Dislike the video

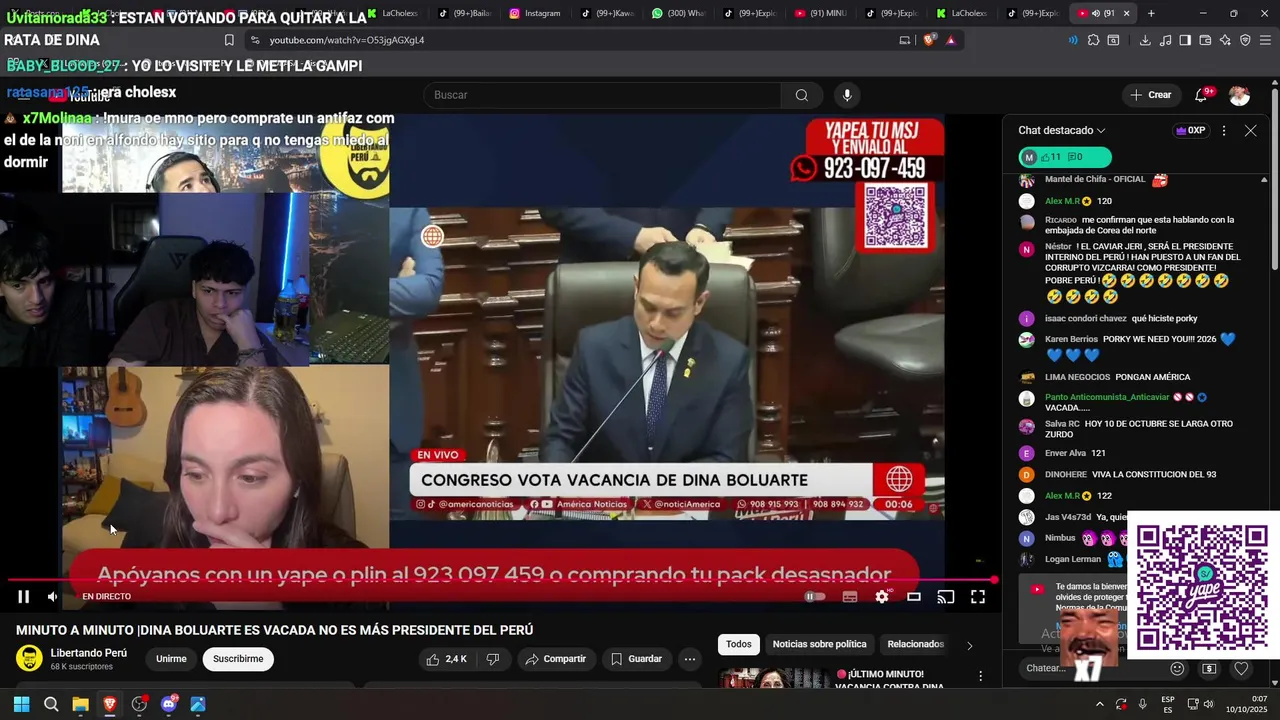(x=492, y=659)
